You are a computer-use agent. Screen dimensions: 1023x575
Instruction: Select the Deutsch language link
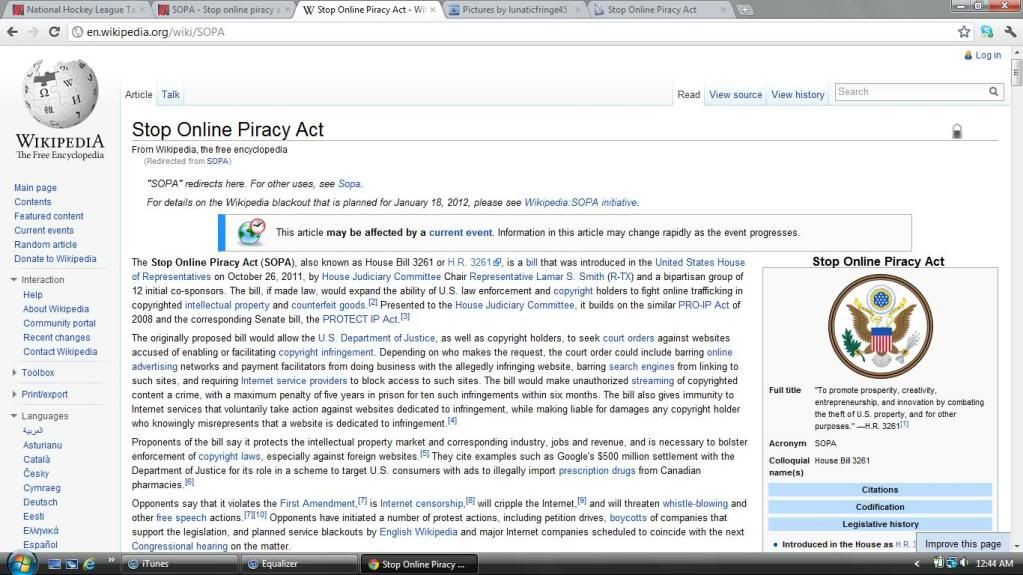pos(40,502)
